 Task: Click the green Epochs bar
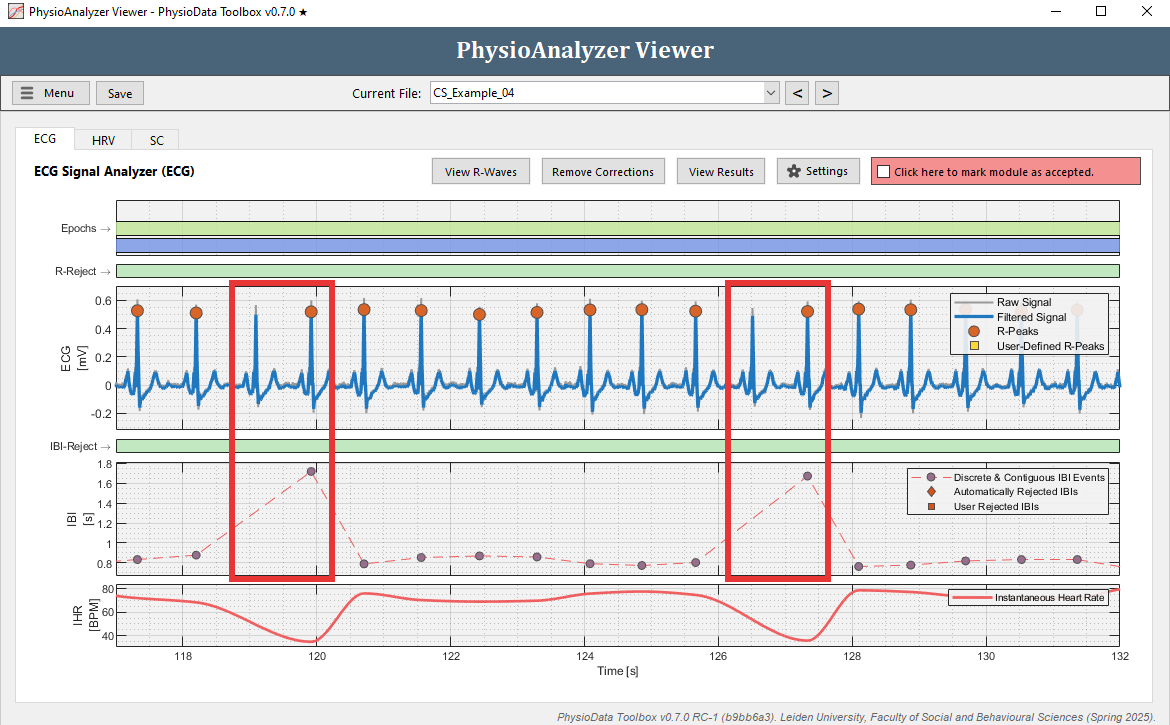coord(618,228)
